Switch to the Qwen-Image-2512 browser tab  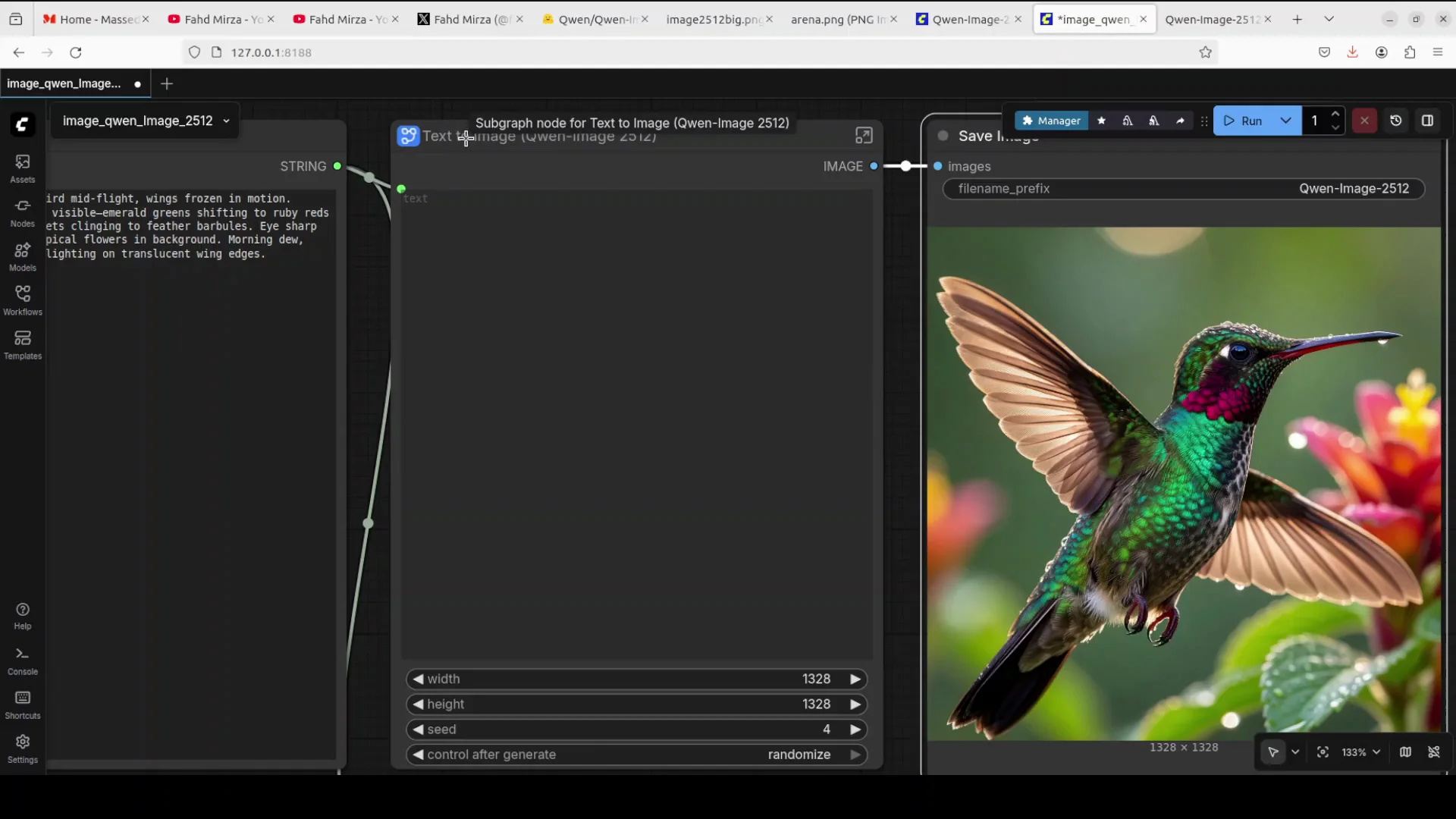point(1211,20)
